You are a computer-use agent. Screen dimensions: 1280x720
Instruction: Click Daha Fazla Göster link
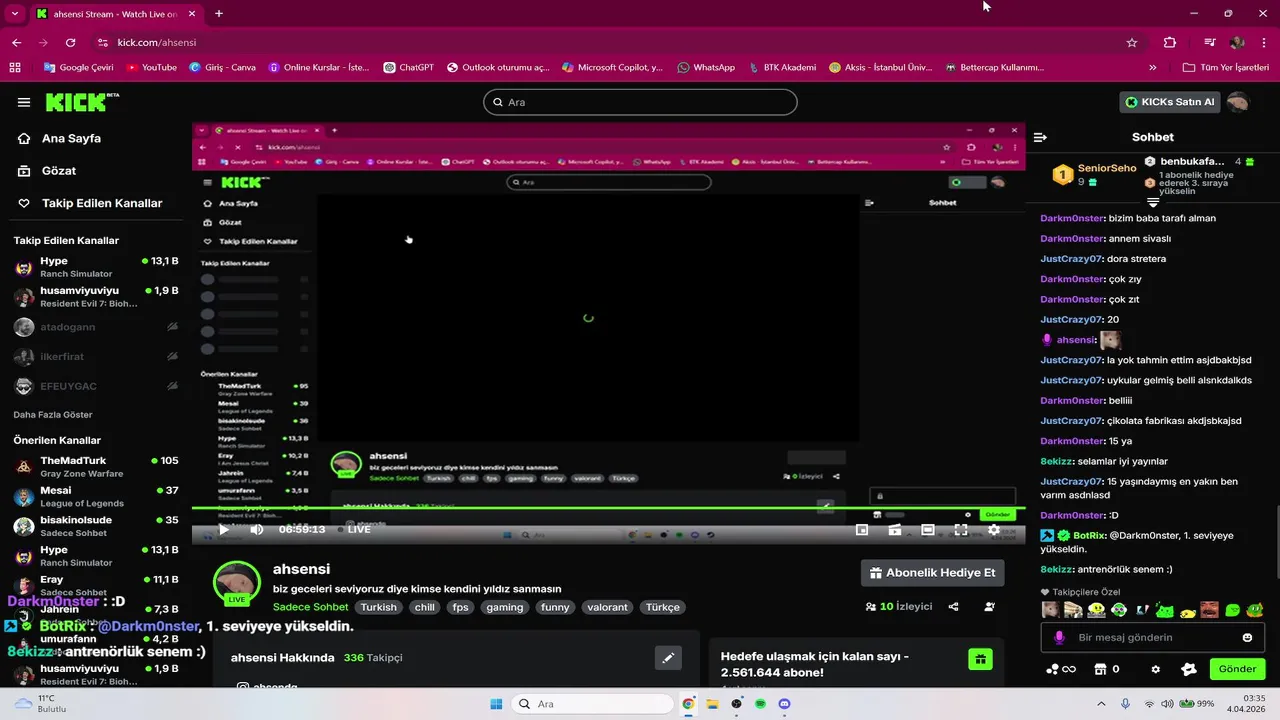point(52,414)
